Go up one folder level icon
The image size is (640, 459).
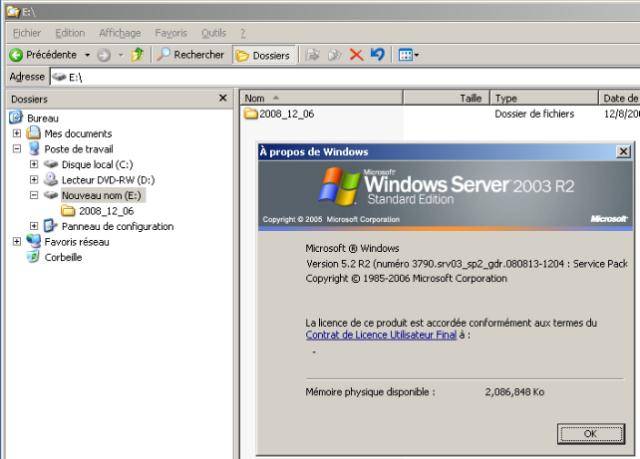pos(137,54)
